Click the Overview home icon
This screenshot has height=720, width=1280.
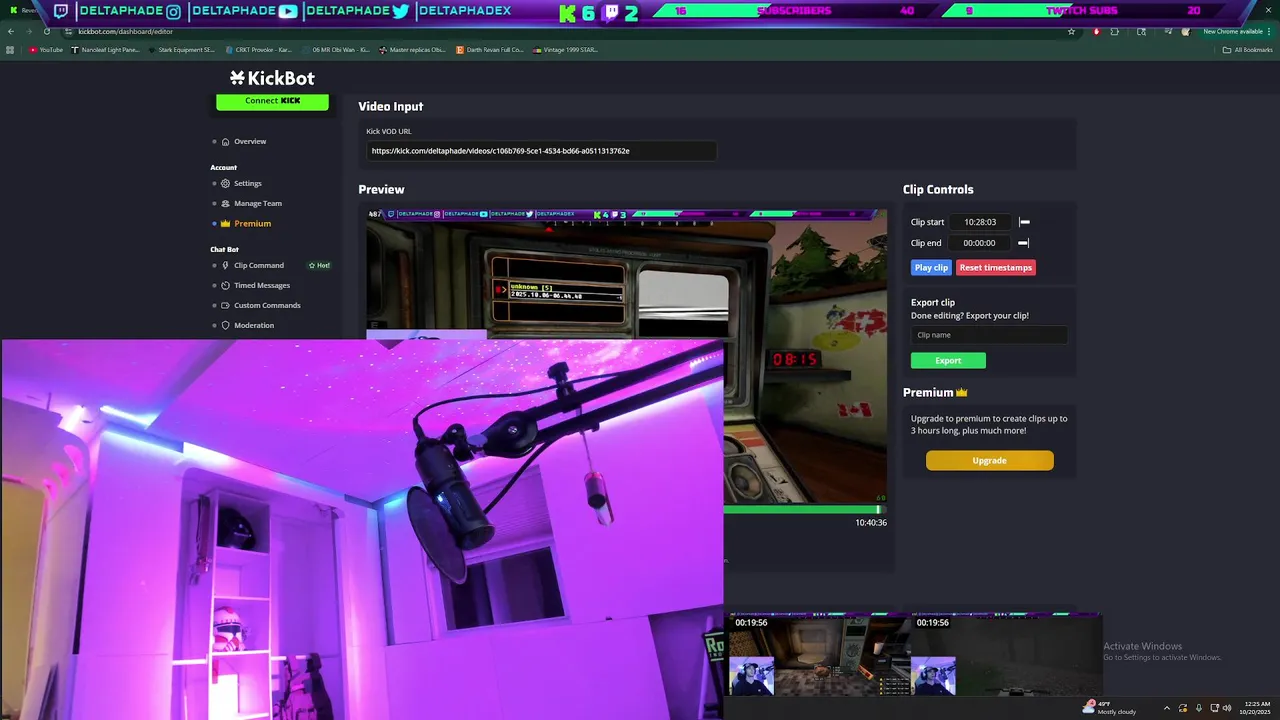pyautogui.click(x=226, y=142)
